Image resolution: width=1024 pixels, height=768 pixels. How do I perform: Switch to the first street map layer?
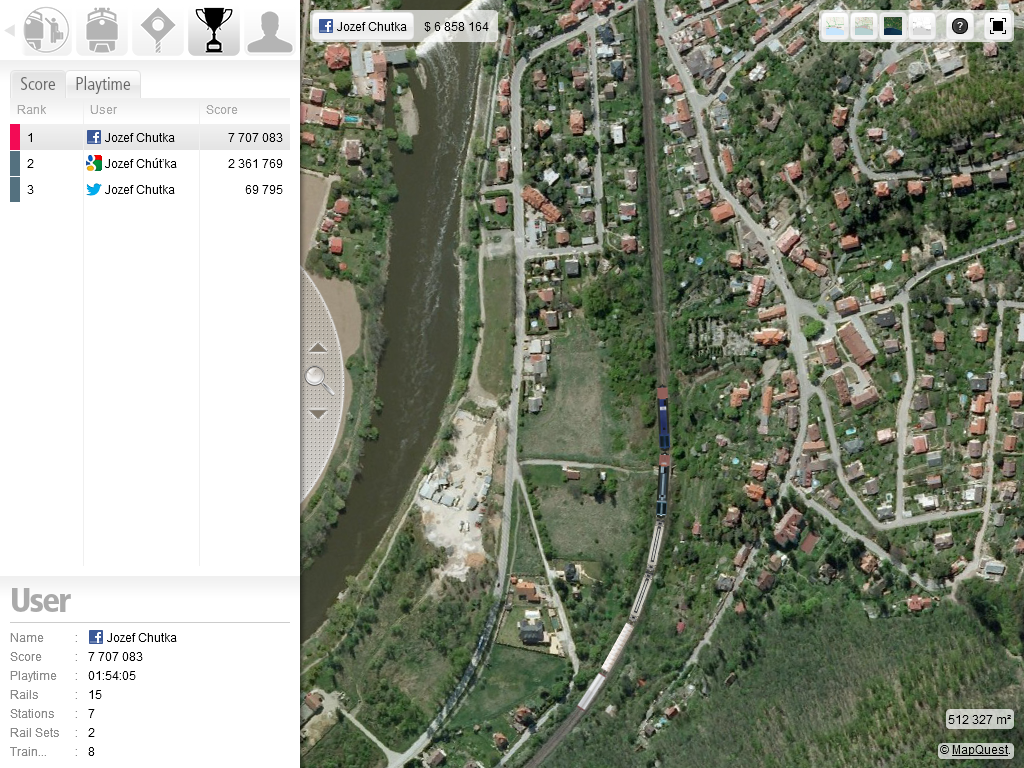[835, 26]
